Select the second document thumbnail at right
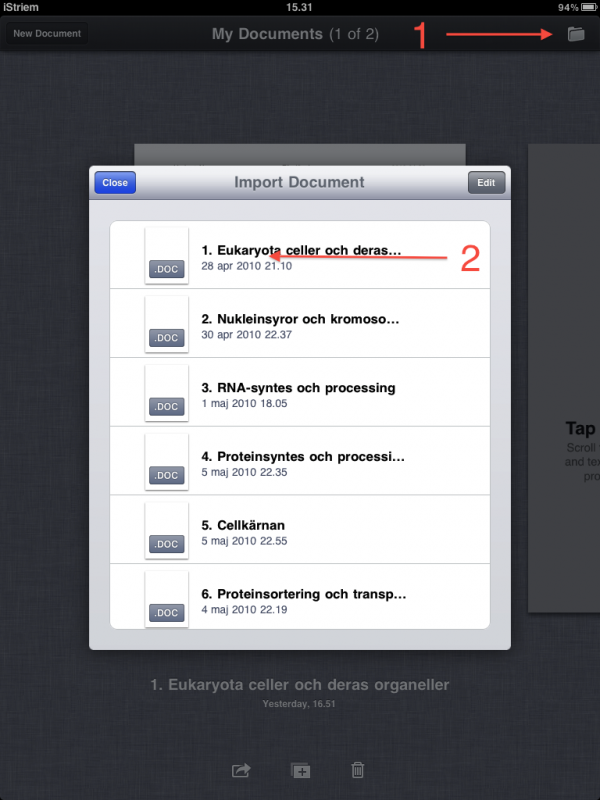This screenshot has width=600, height=800. 564,378
